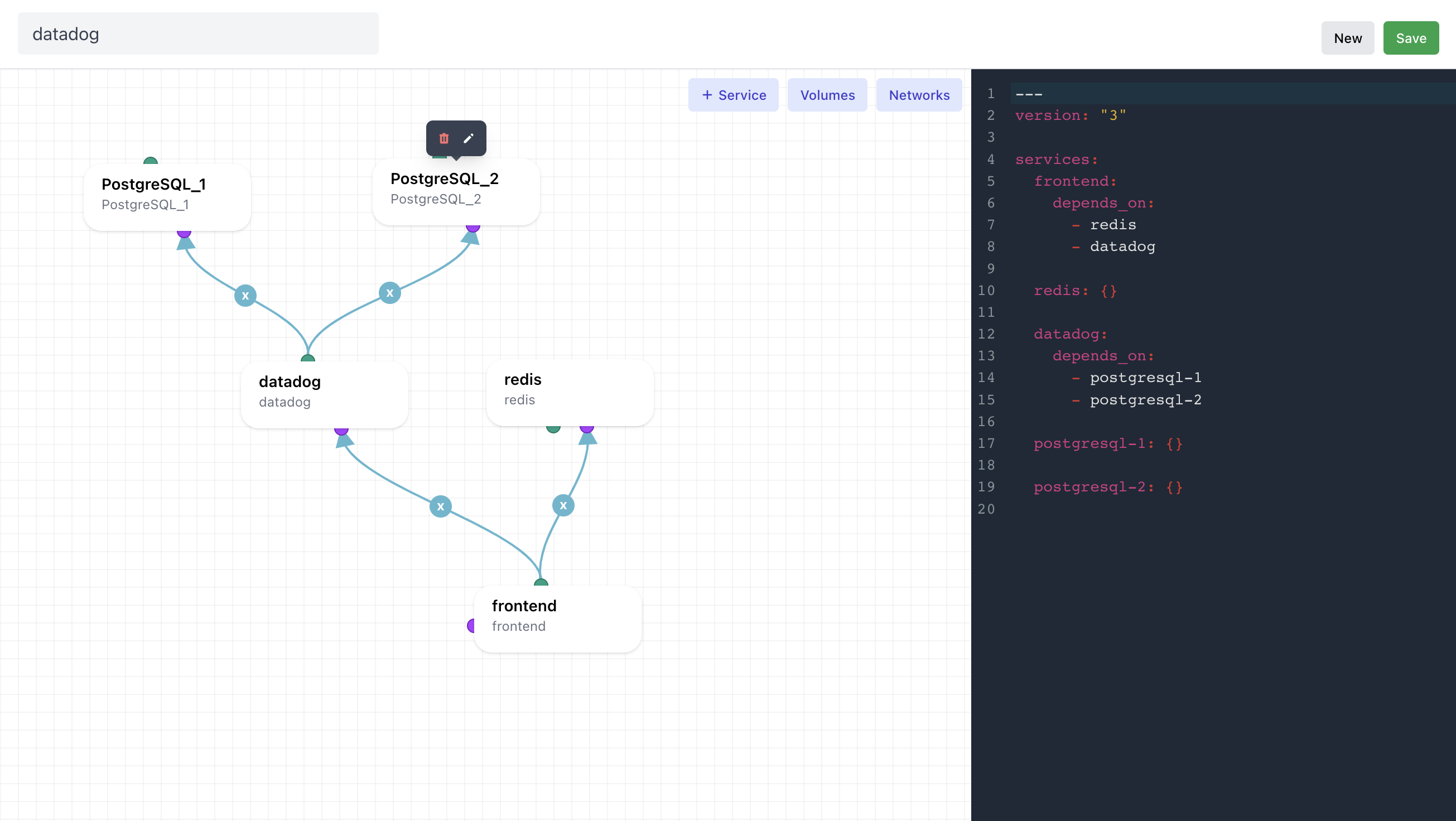Click the purple endpoint left of frontend
Screen dimensions: 1456x821
click(471, 625)
